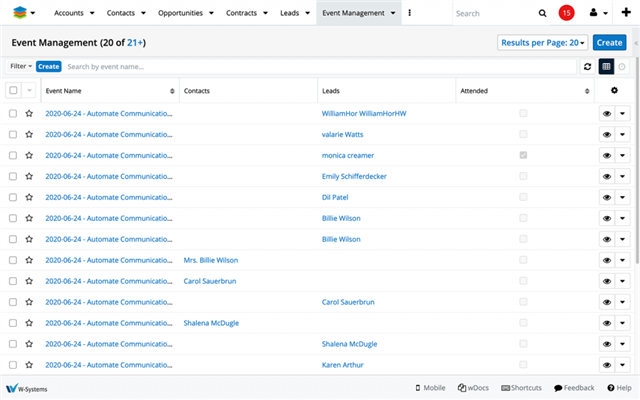Open the monica creamer lead link
The image size is (640, 400).
point(348,156)
